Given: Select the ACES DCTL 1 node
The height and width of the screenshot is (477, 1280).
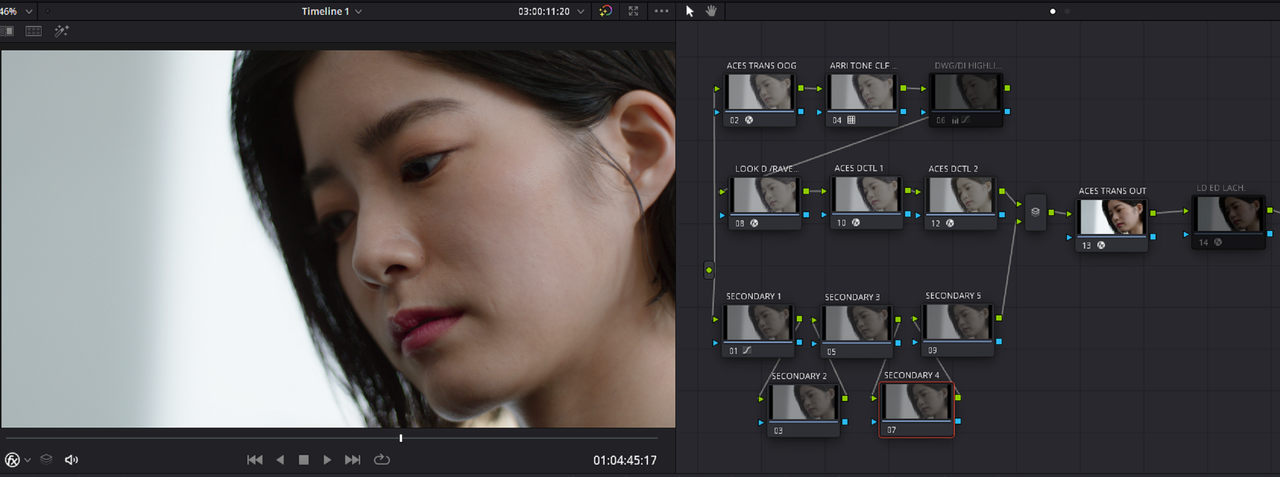Looking at the screenshot, I should coord(866,202).
